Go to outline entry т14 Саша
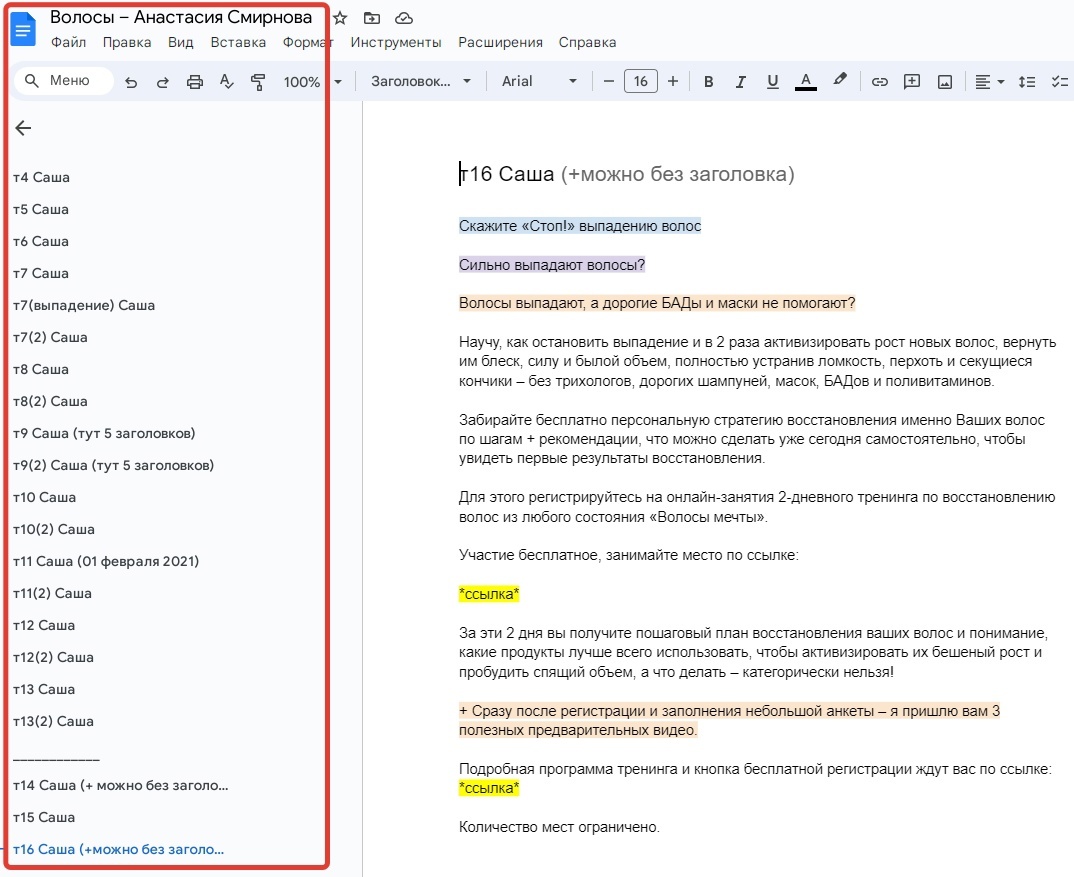The height and width of the screenshot is (877, 1074). 120,786
